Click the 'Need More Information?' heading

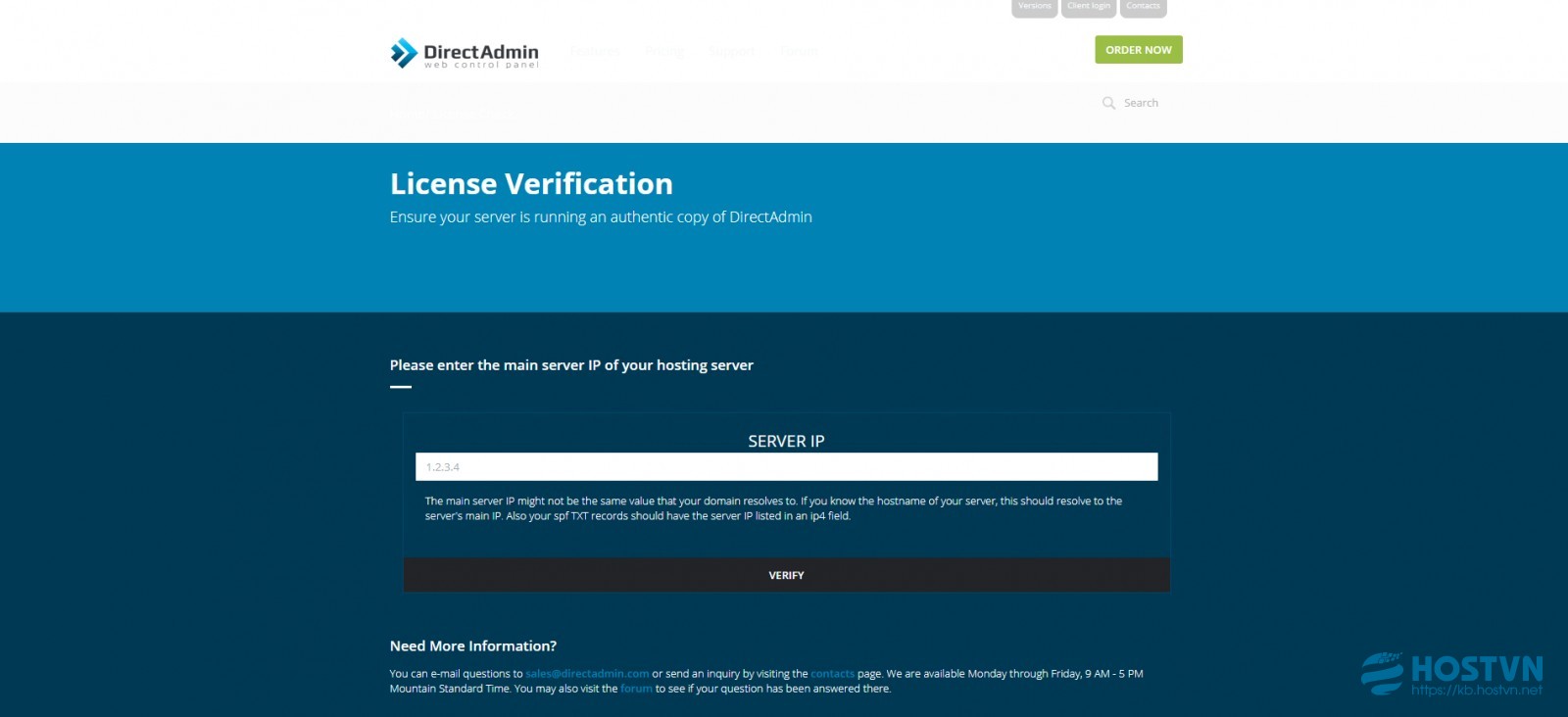[x=473, y=646]
